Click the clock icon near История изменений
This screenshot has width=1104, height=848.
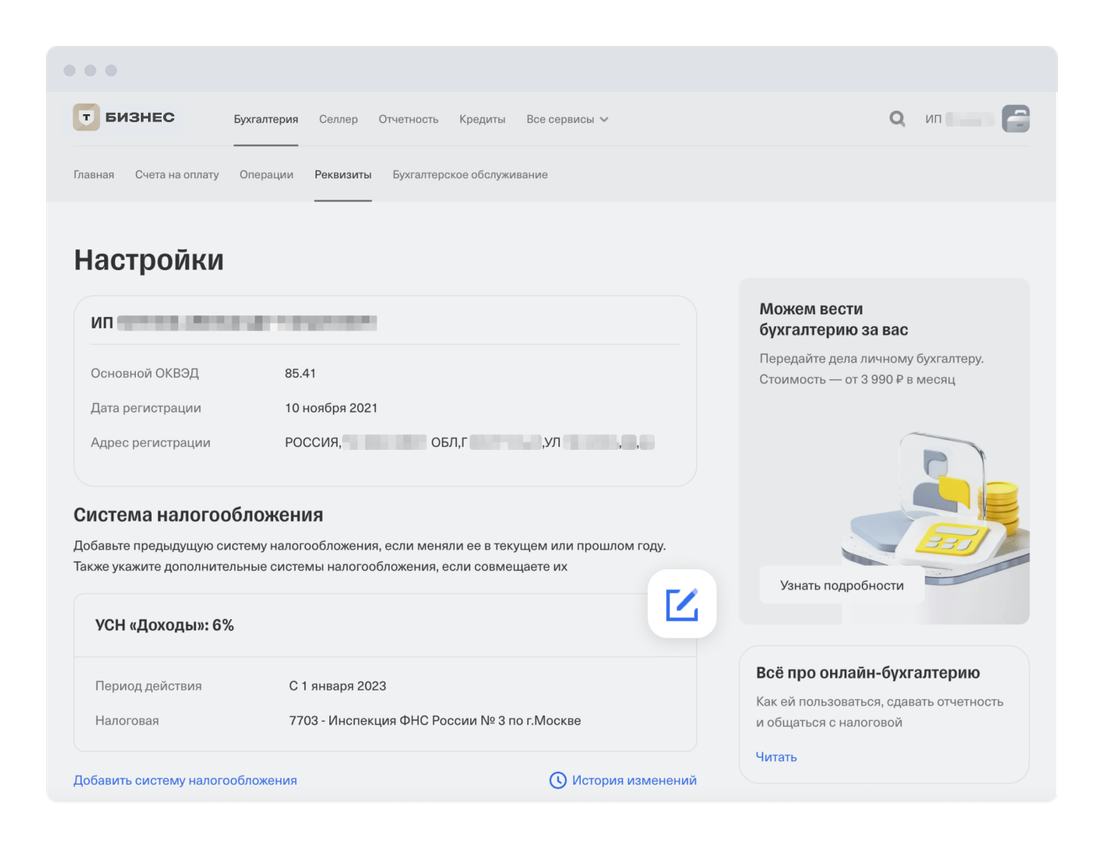[x=558, y=780]
